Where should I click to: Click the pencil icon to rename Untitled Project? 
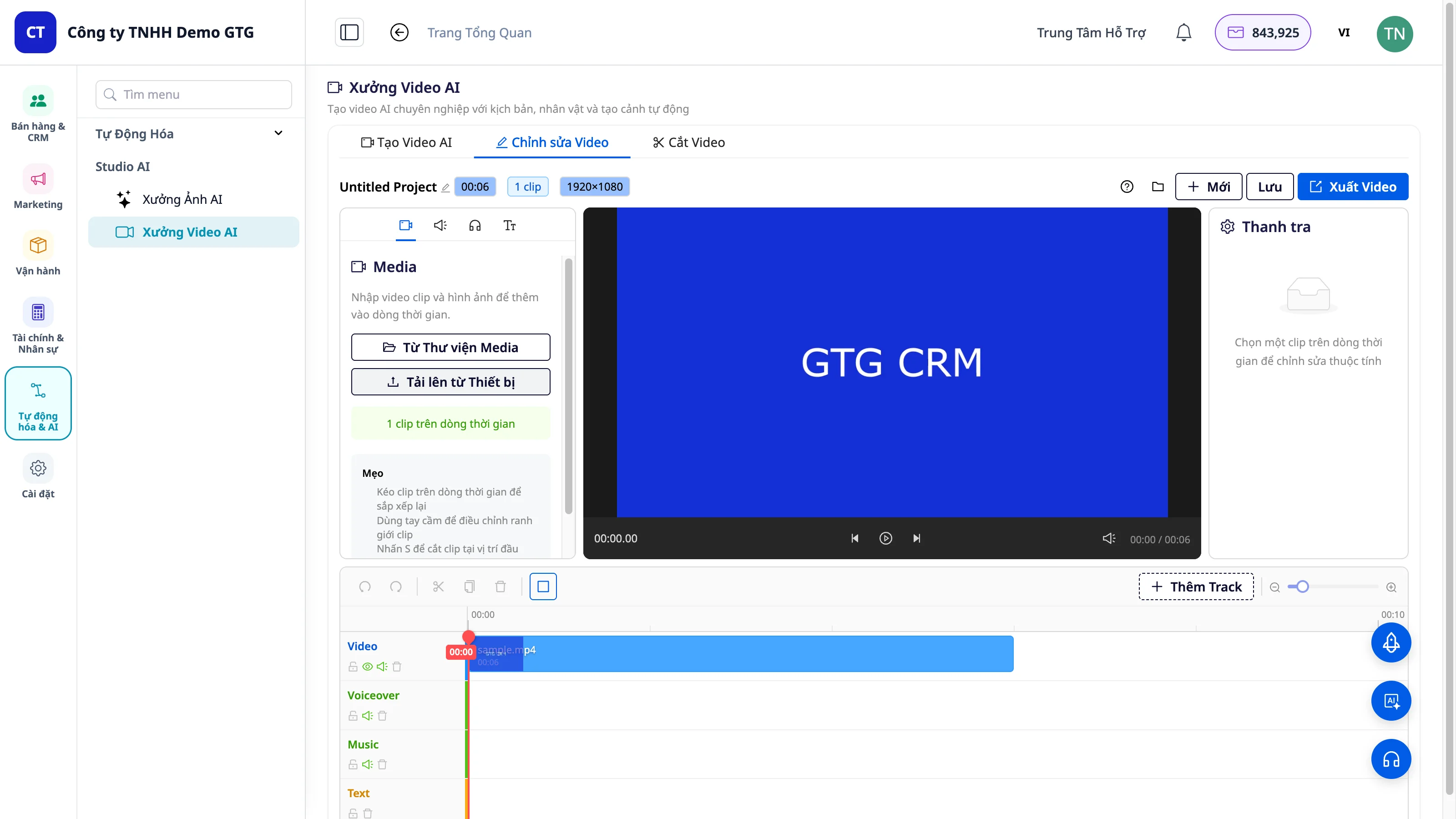[445, 187]
